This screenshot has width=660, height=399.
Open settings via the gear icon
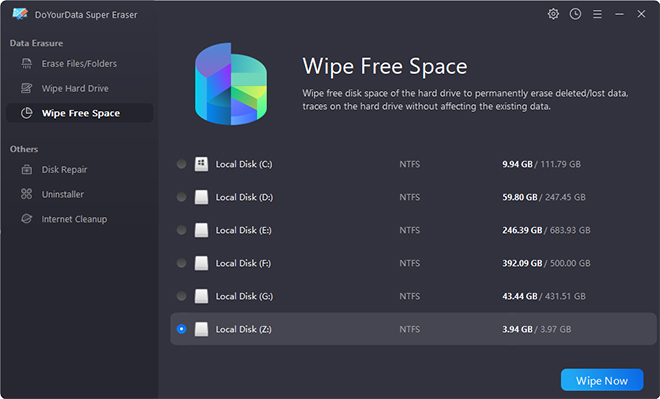[553, 14]
